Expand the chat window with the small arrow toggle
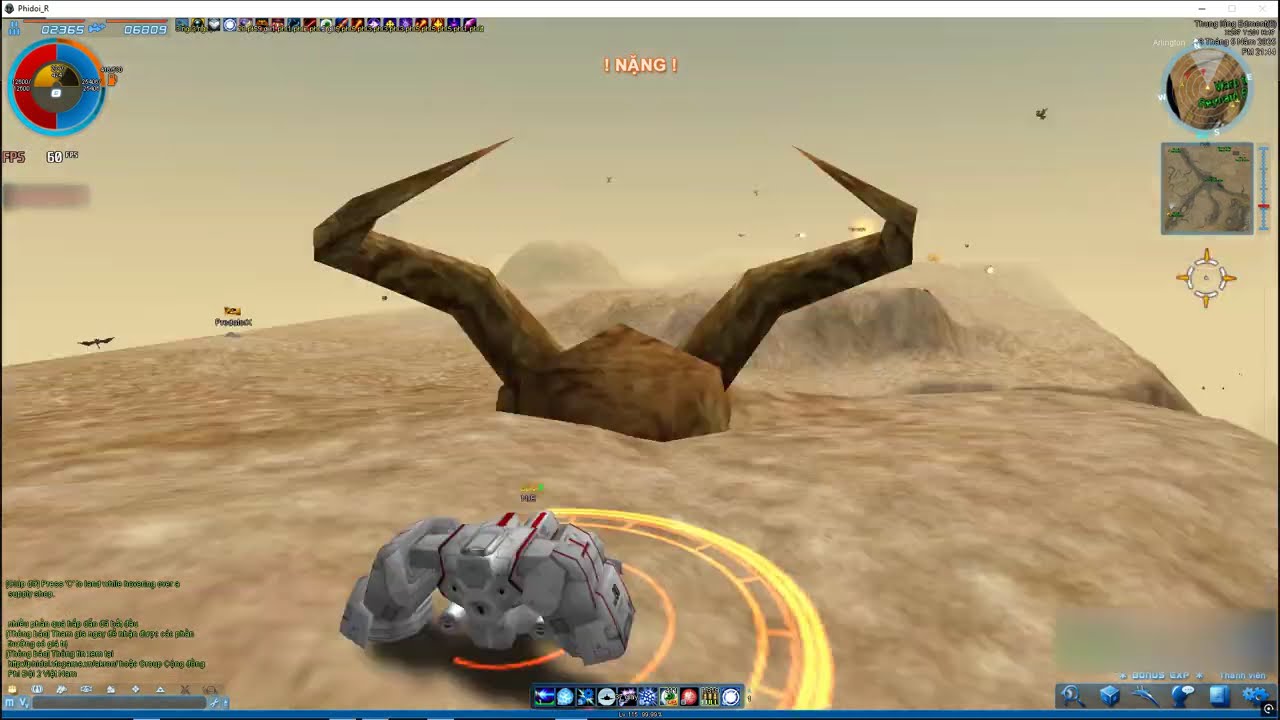The width and height of the screenshot is (1280, 720). (225, 703)
